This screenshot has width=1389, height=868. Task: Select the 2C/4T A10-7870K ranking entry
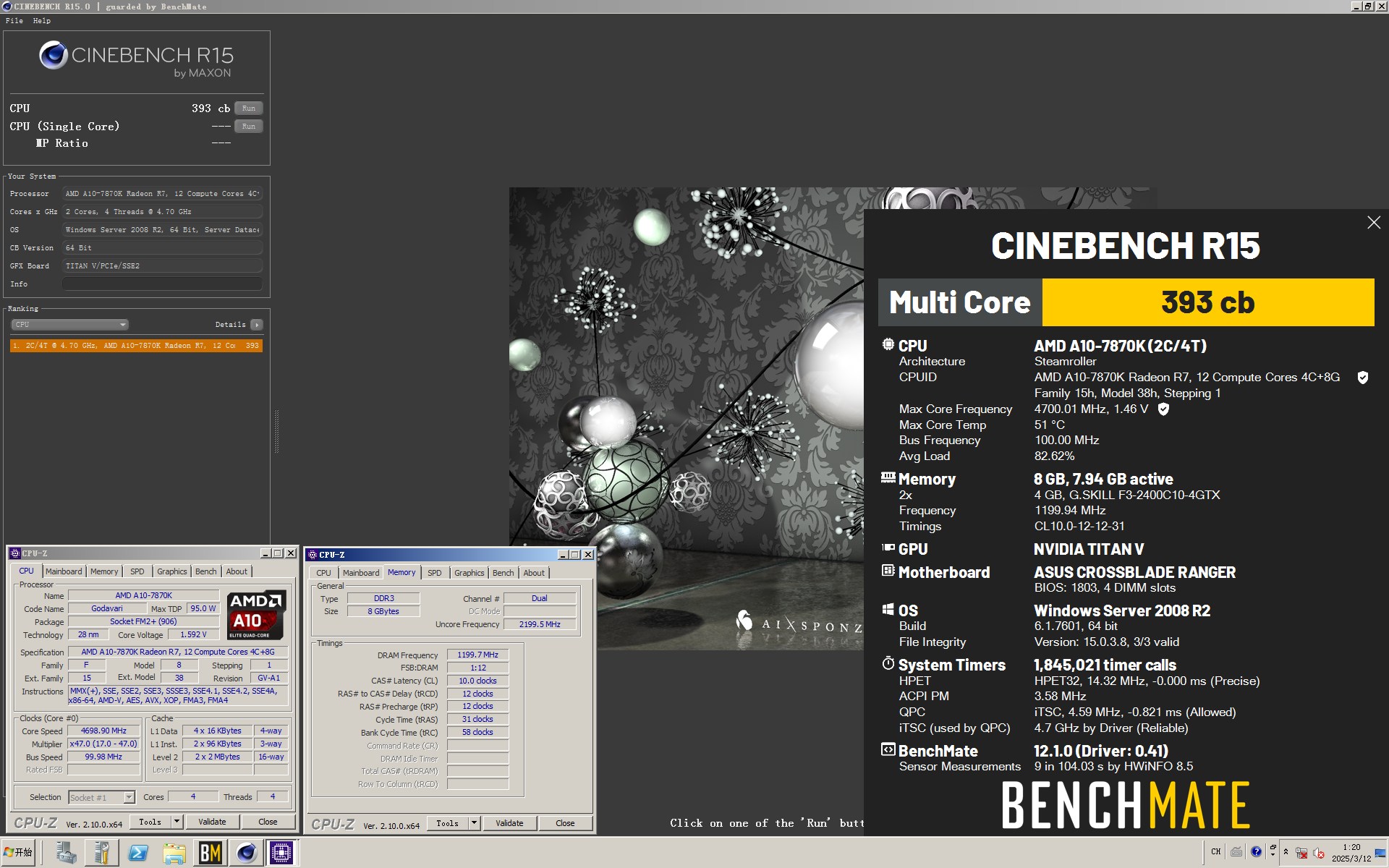[x=136, y=346]
